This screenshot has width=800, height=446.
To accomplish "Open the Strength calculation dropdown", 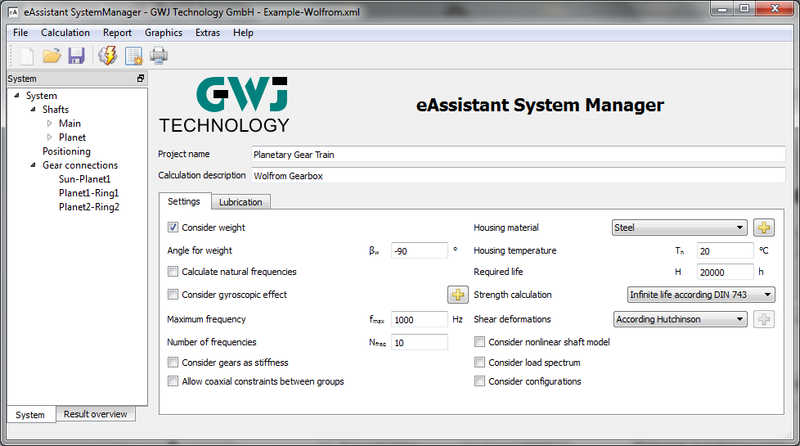I will 694,295.
